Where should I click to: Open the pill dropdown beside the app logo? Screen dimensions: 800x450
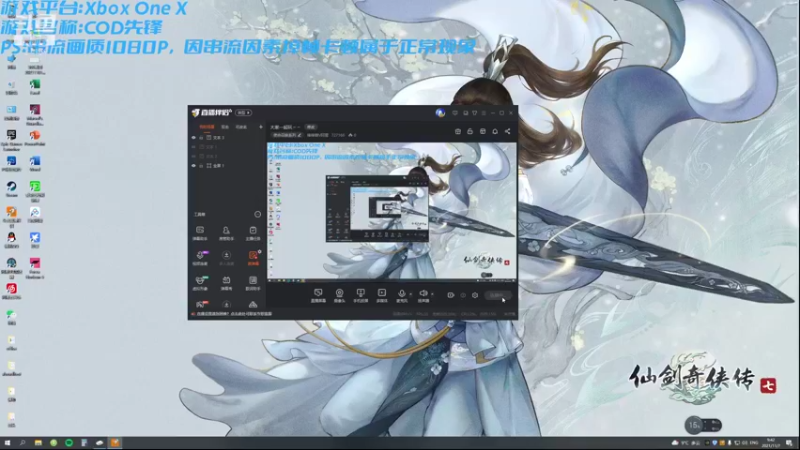[x=243, y=113]
